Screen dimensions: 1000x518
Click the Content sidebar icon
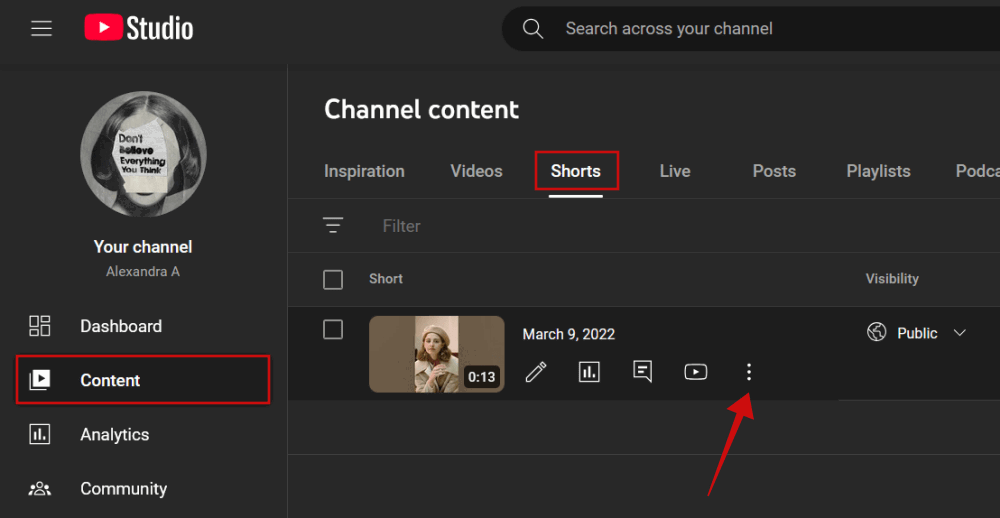pos(40,380)
